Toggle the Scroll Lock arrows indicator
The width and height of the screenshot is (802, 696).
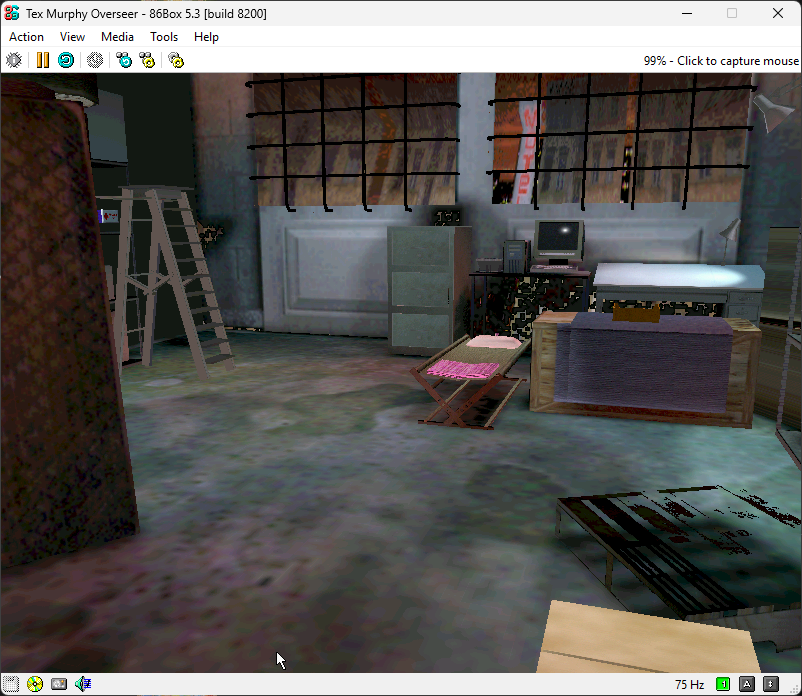(x=770, y=684)
